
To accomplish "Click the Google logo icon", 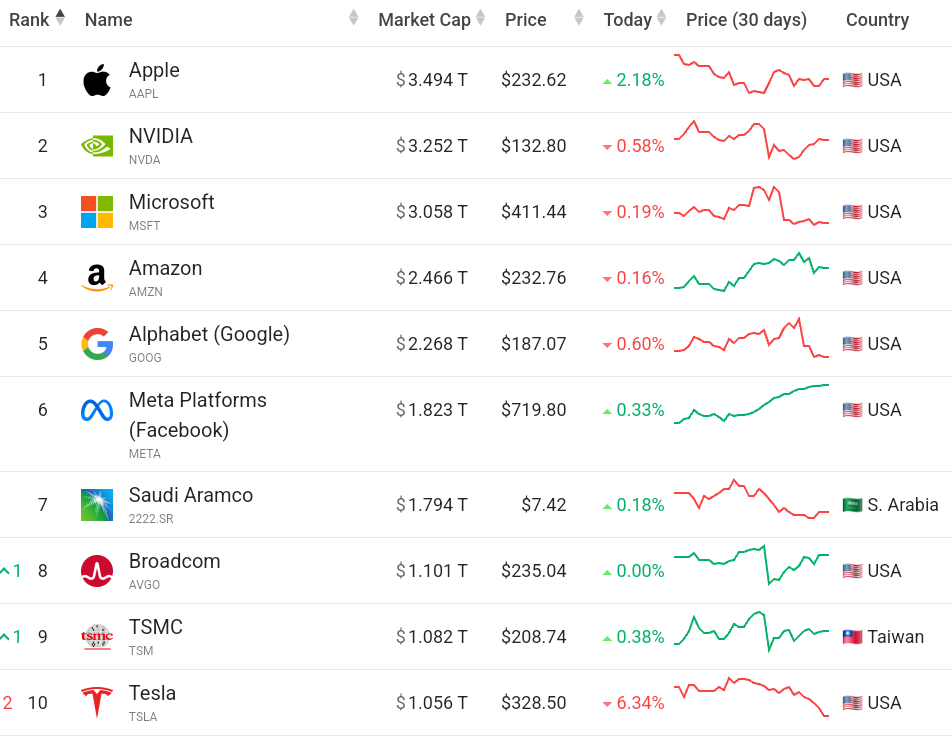I will [x=97, y=344].
